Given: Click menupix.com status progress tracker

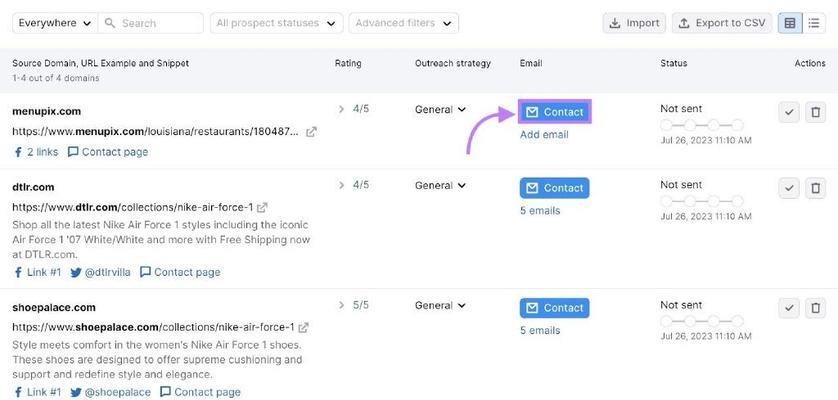Looking at the screenshot, I should pyautogui.click(x=702, y=125).
